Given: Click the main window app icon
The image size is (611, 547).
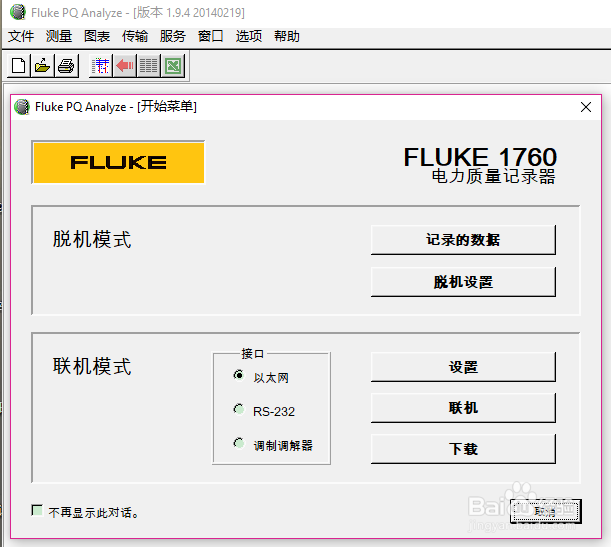Looking at the screenshot, I should [x=18, y=12].
